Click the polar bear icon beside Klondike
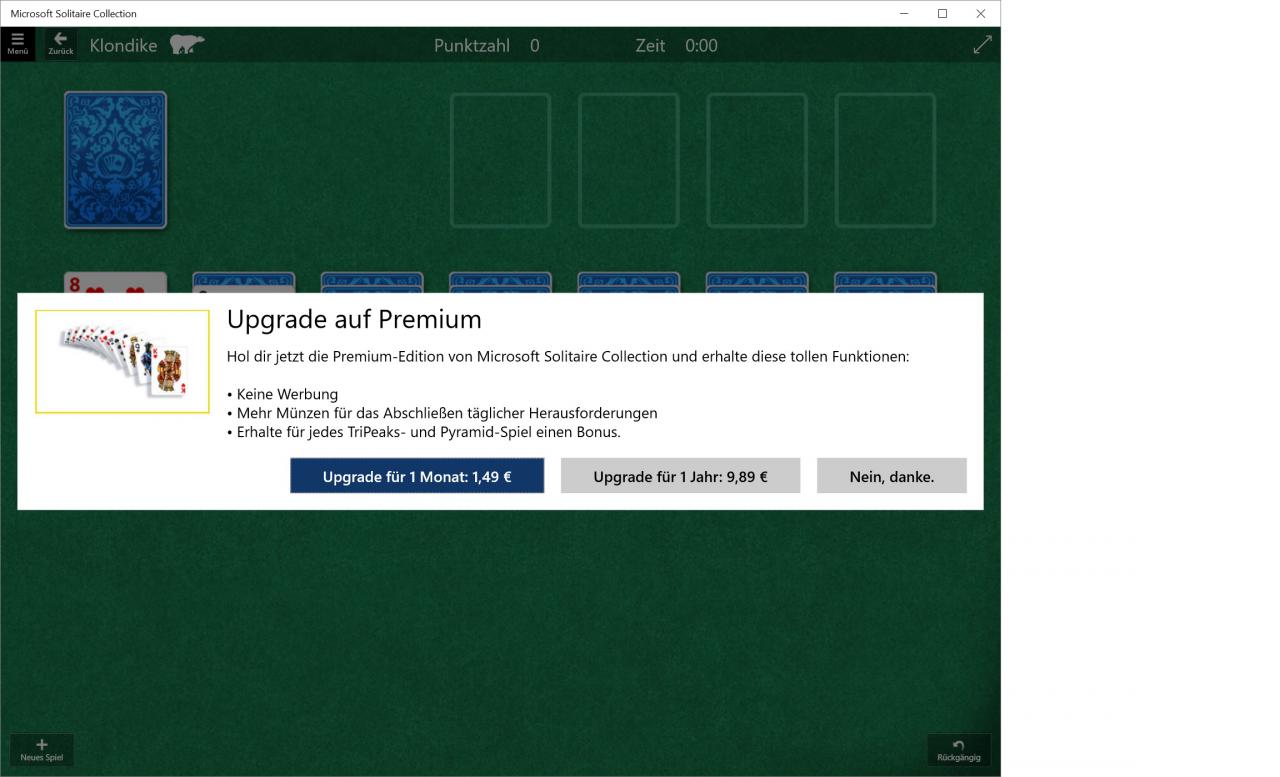 187,44
